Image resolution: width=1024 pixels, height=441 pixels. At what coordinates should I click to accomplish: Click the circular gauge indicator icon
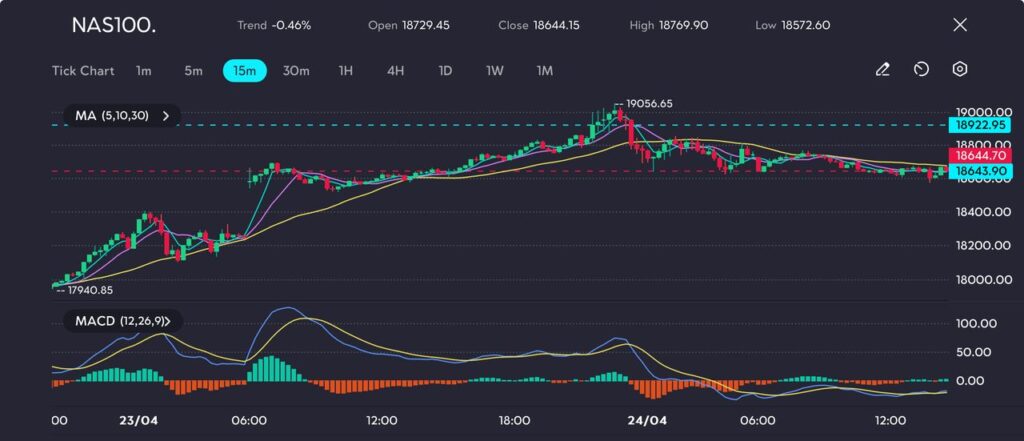click(921, 70)
